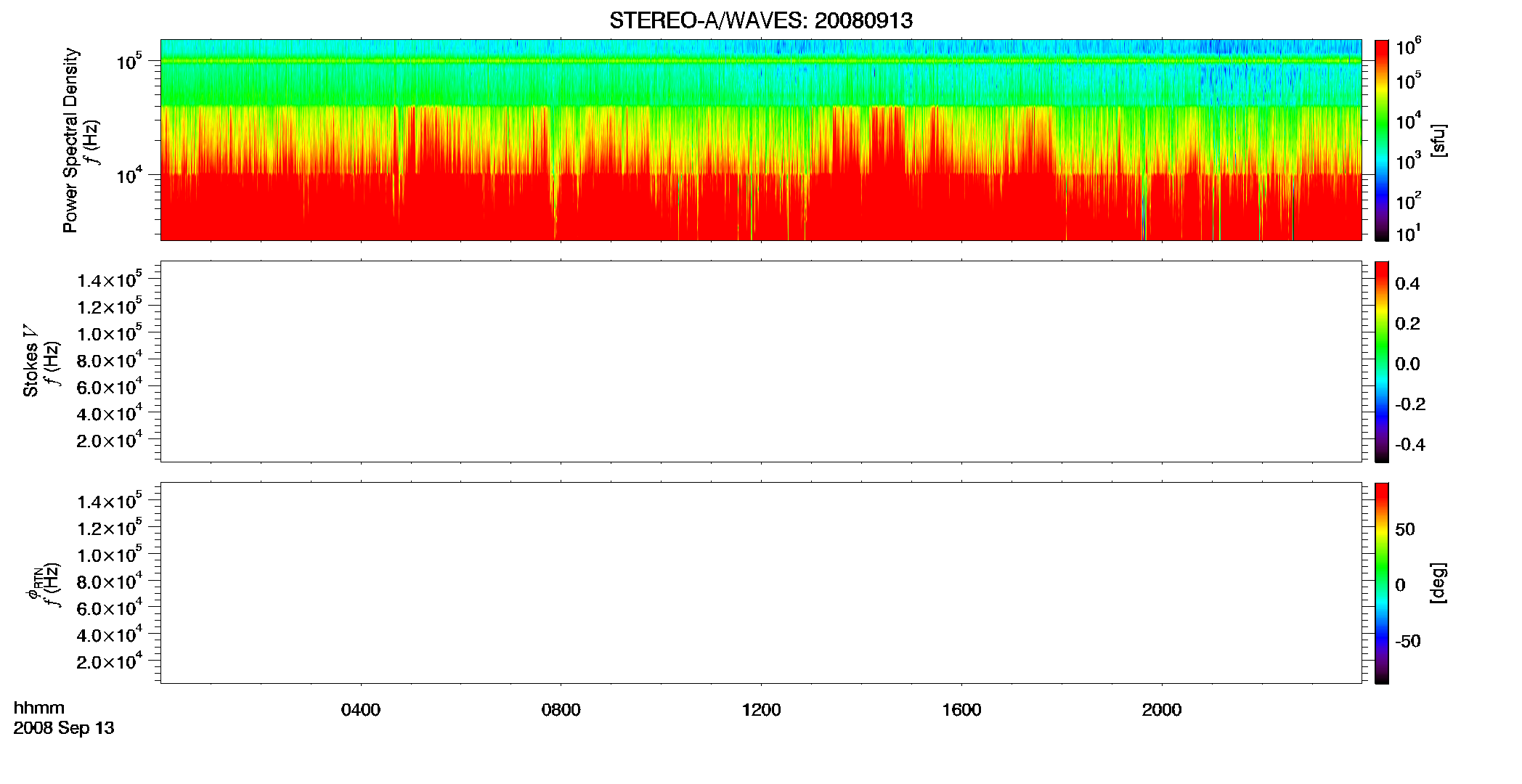This screenshot has width=1522, height=784.
Task: Click the Stokes V axis label
Action: [30, 361]
